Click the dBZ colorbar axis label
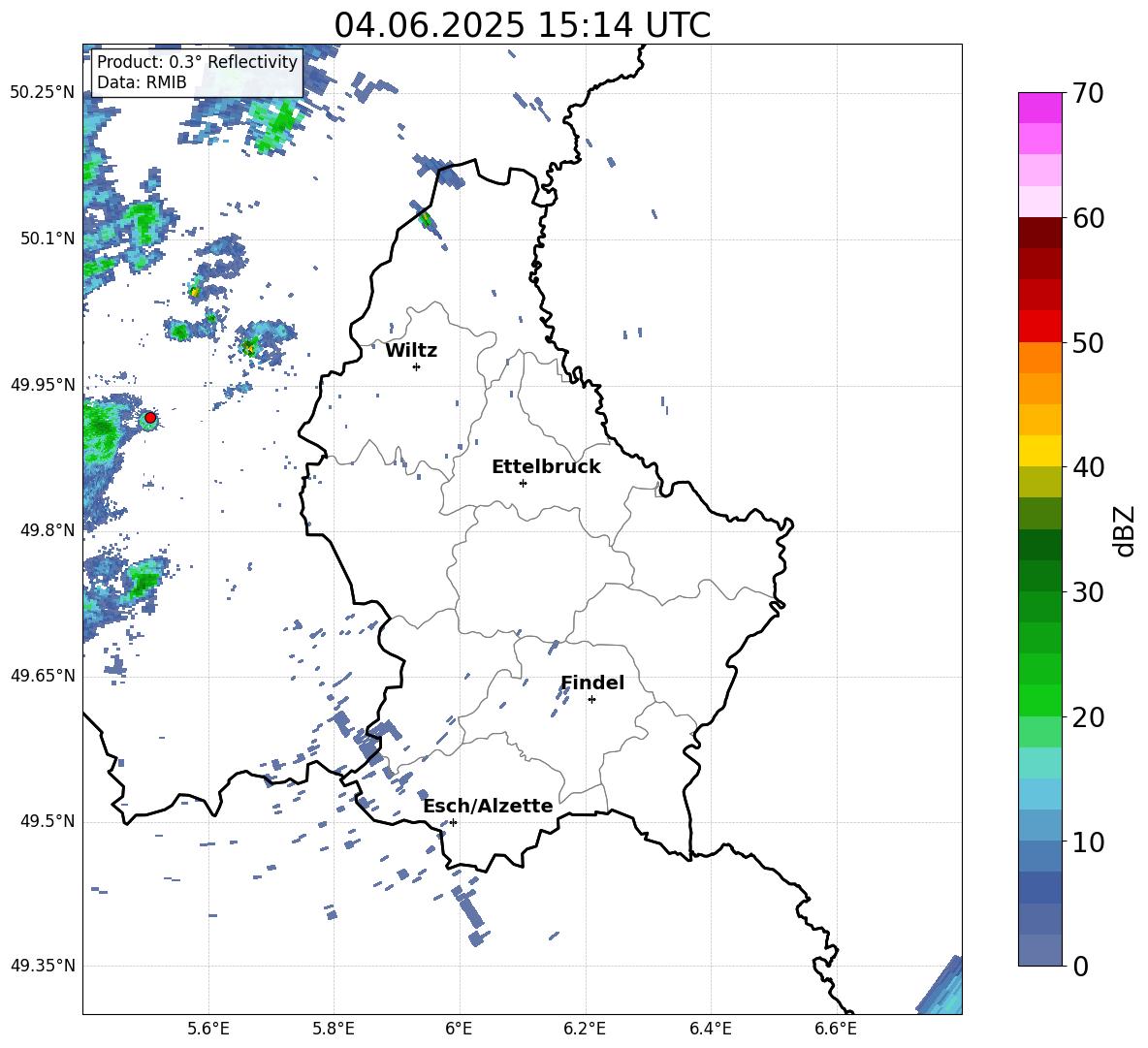Viewport: 1148px width, 1048px height. coord(1123,530)
